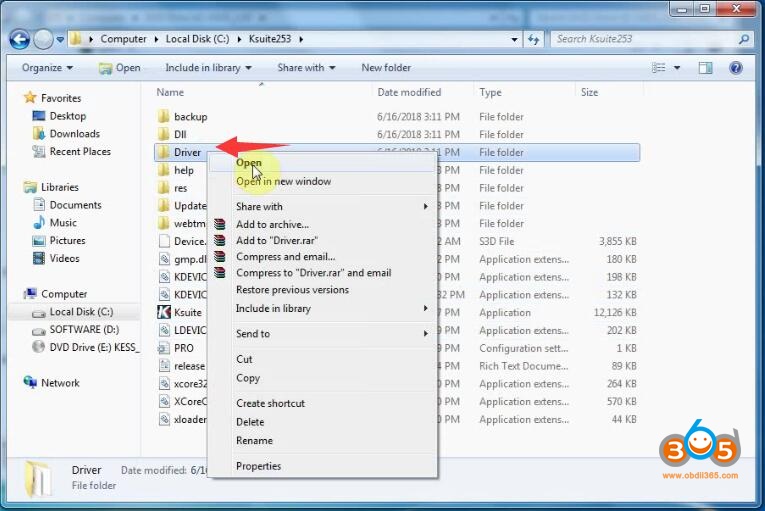Sort by the Name column header
The height and width of the screenshot is (511, 765).
tap(170, 92)
